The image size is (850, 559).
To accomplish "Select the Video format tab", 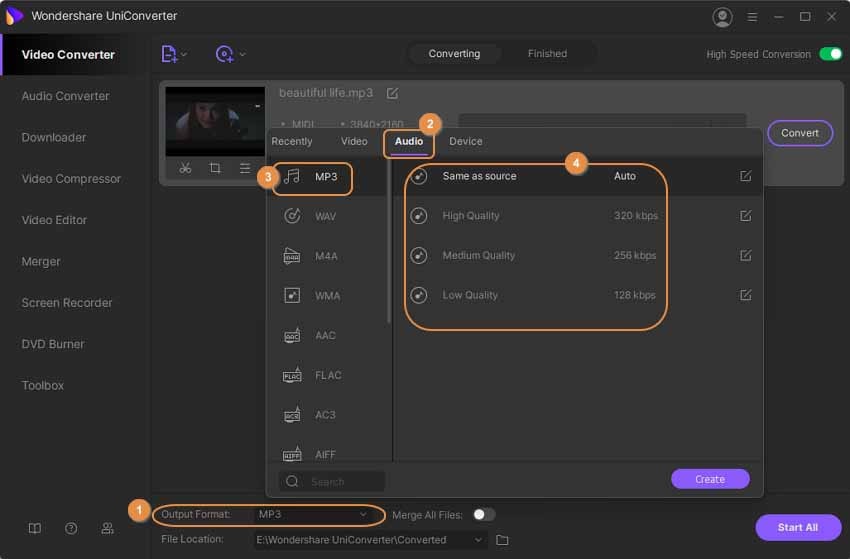I will coord(354,141).
